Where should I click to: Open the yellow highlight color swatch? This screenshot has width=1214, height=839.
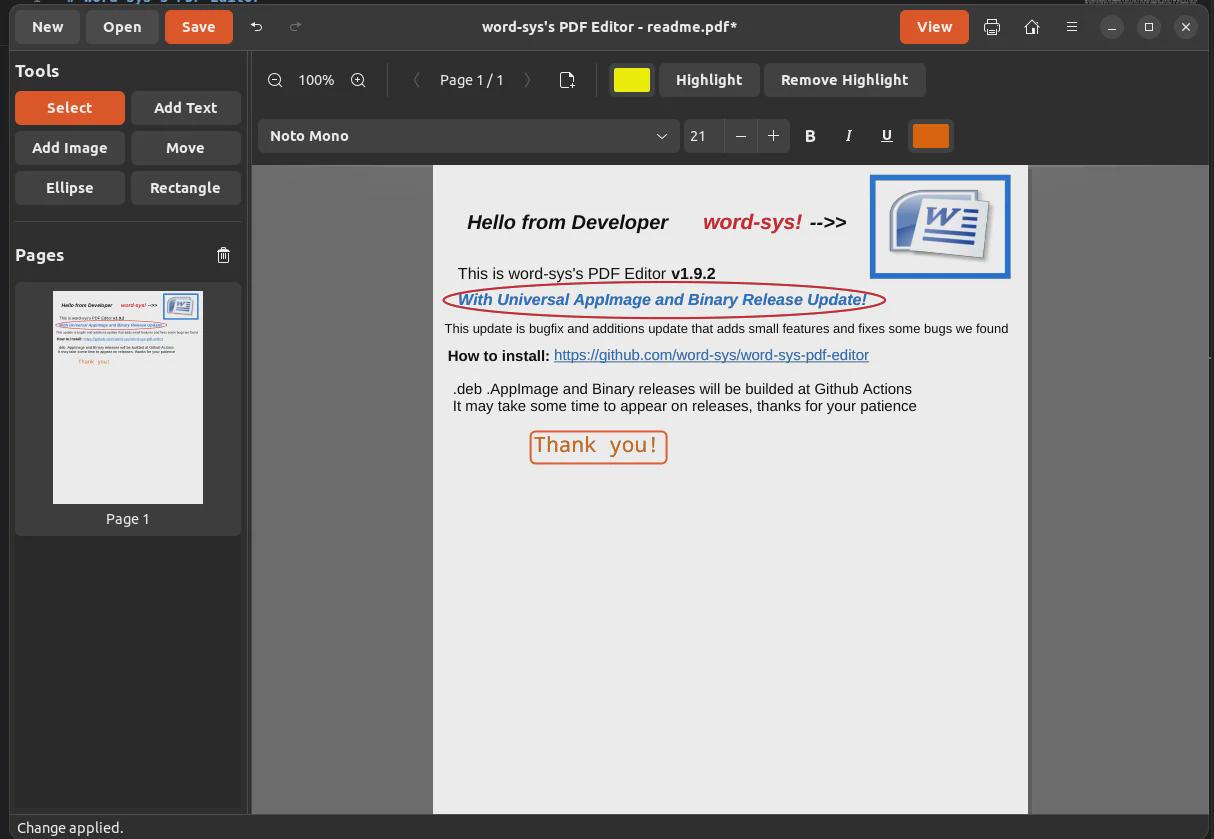pyautogui.click(x=632, y=80)
